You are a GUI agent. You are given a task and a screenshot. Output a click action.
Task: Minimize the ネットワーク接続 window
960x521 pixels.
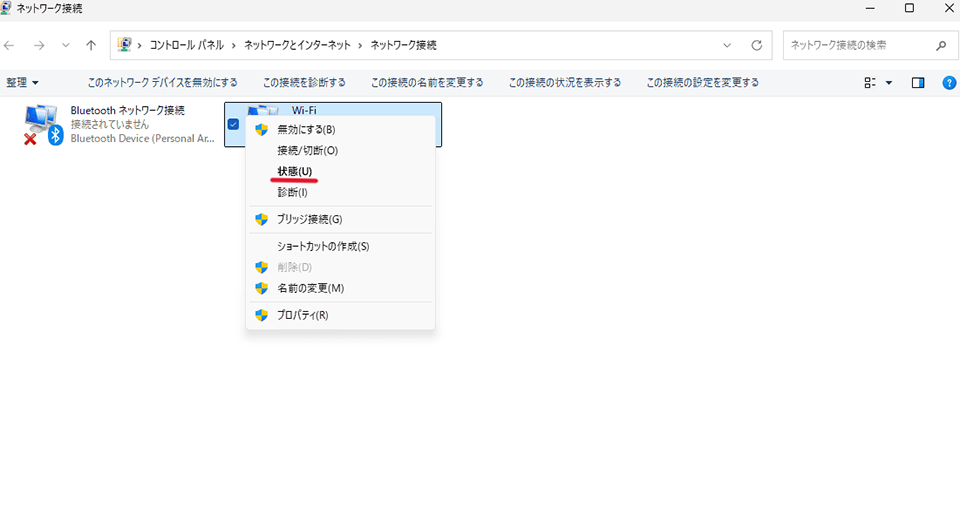click(870, 8)
